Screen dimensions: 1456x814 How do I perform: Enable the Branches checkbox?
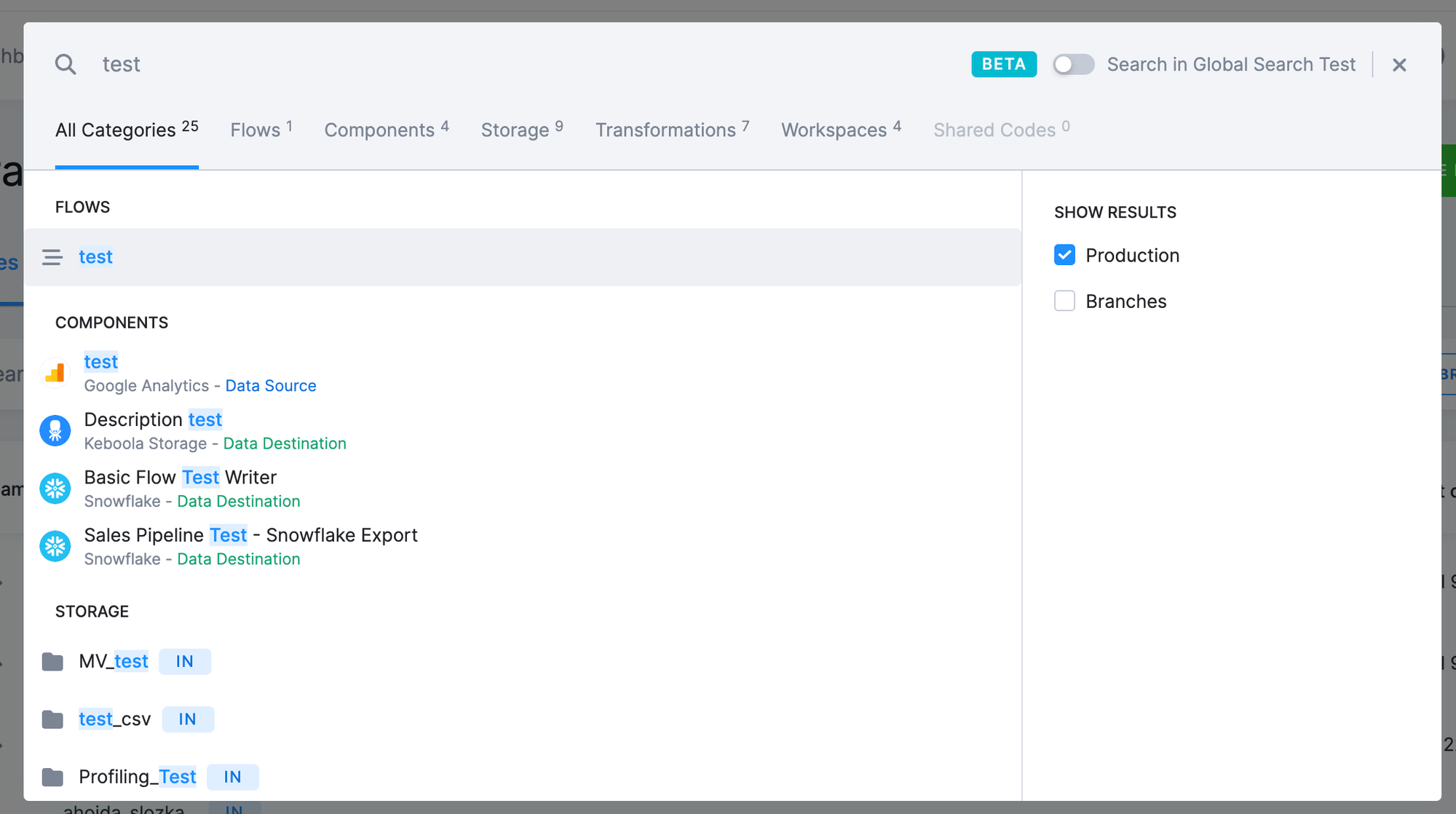[x=1064, y=301]
